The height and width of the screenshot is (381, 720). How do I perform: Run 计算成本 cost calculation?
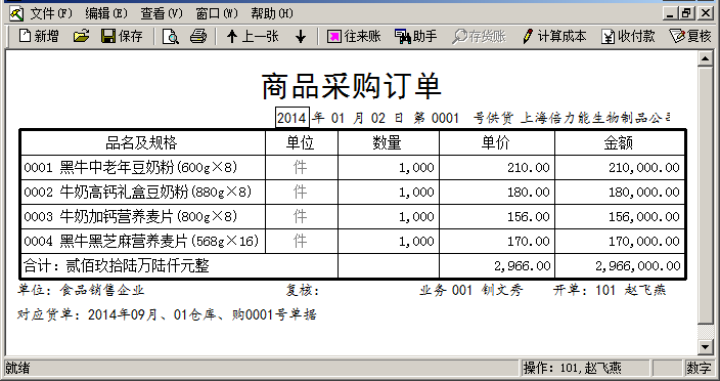point(555,36)
